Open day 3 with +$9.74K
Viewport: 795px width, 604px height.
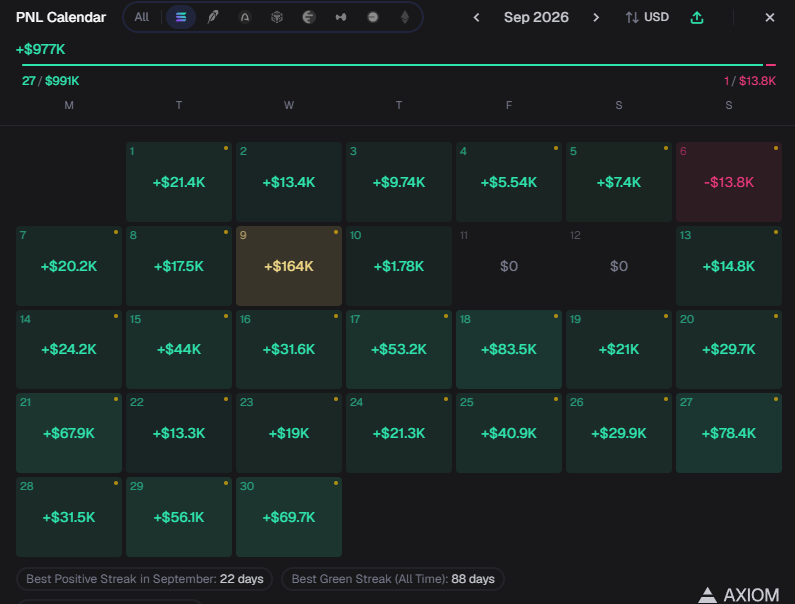(399, 182)
